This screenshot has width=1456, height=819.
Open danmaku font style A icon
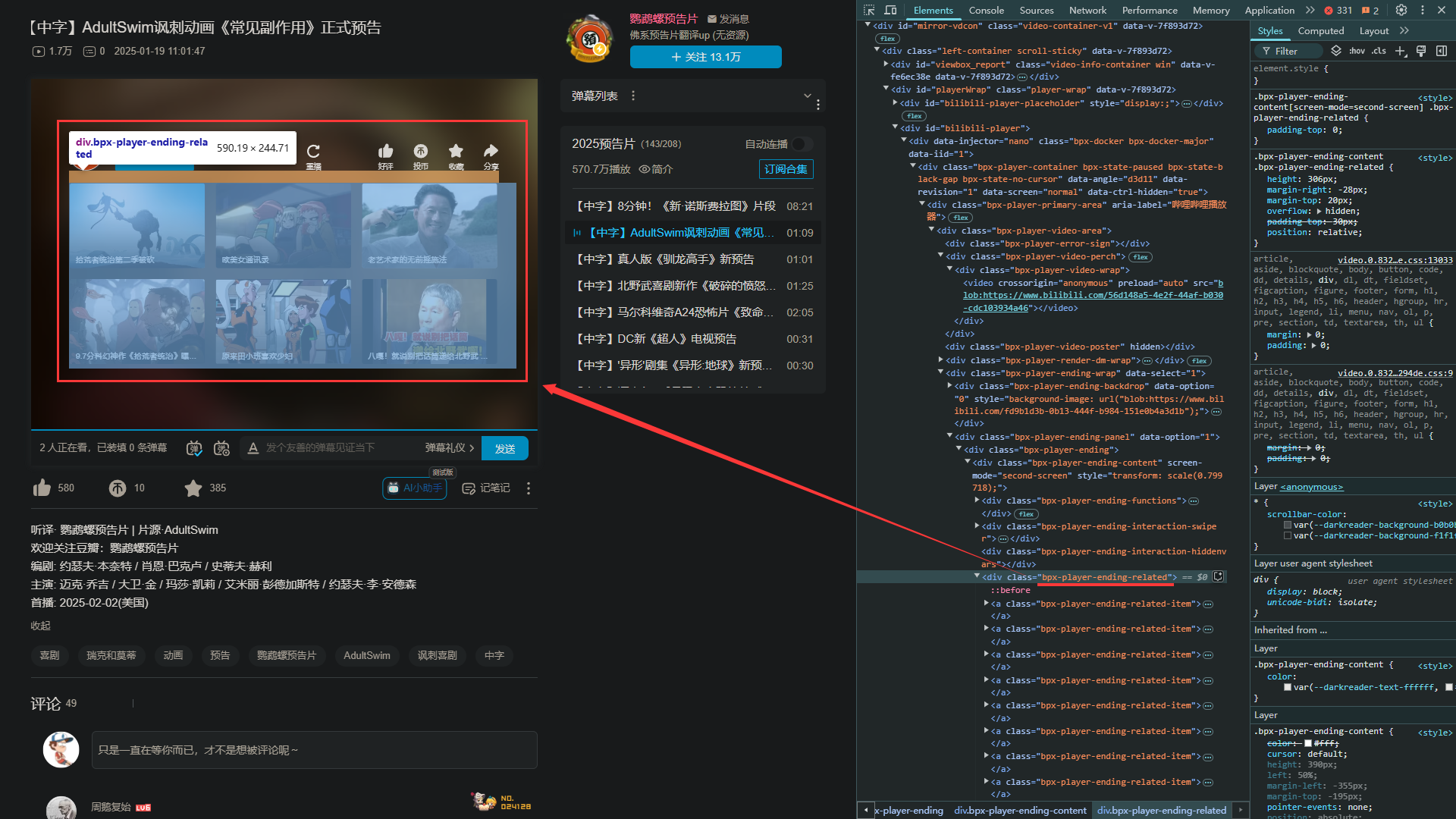pos(253,448)
